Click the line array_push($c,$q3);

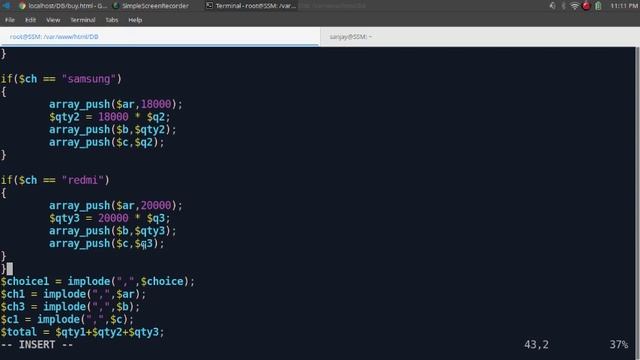tap(107, 243)
